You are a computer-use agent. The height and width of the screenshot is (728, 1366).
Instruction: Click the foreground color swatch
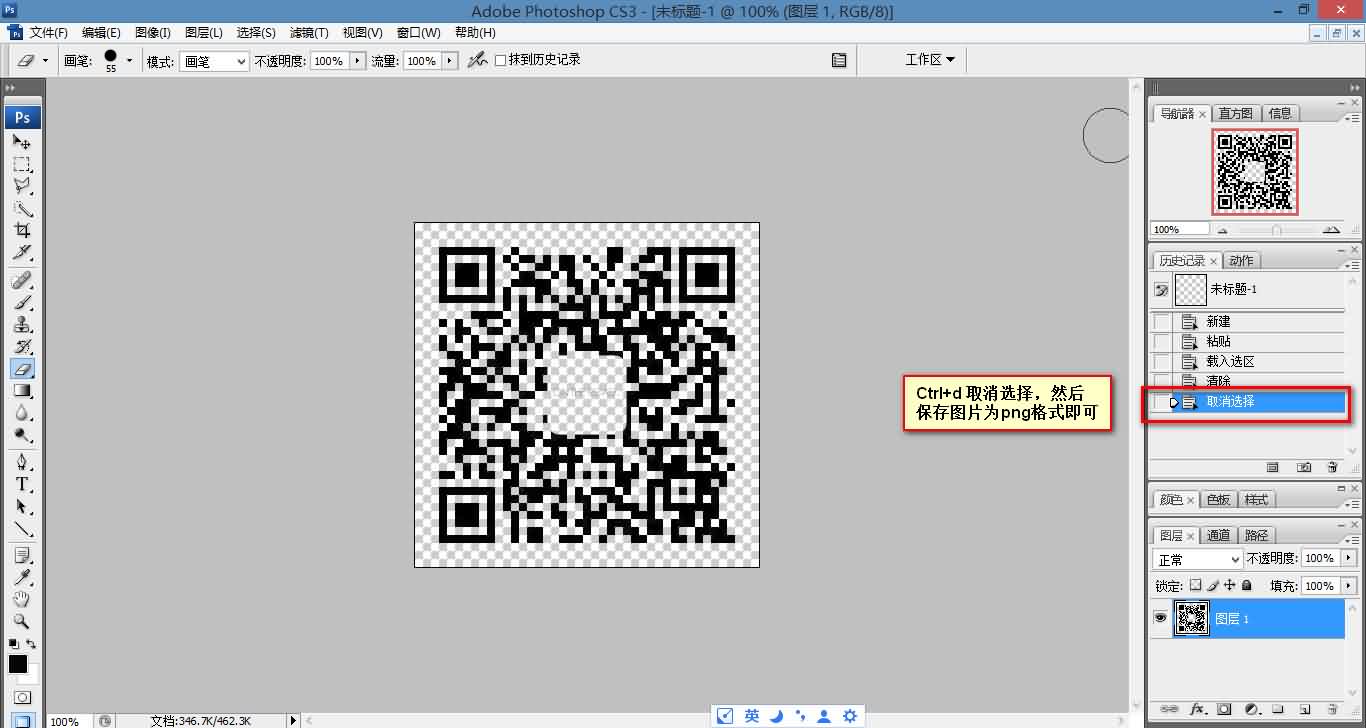pos(18,664)
